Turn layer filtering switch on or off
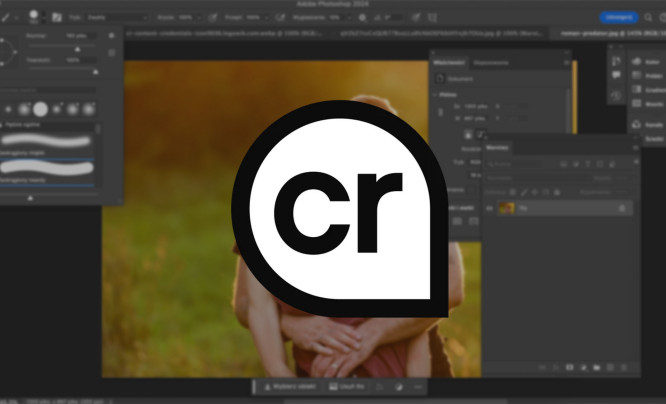Screen dimensions: 666x404 [x=636, y=162]
